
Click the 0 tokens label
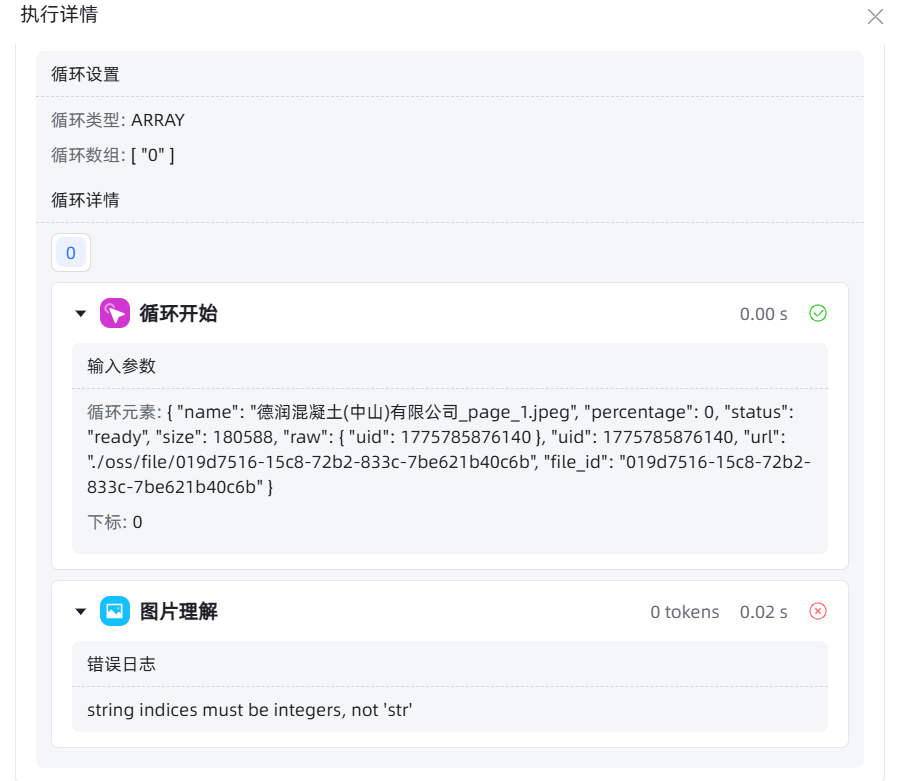[x=684, y=612]
